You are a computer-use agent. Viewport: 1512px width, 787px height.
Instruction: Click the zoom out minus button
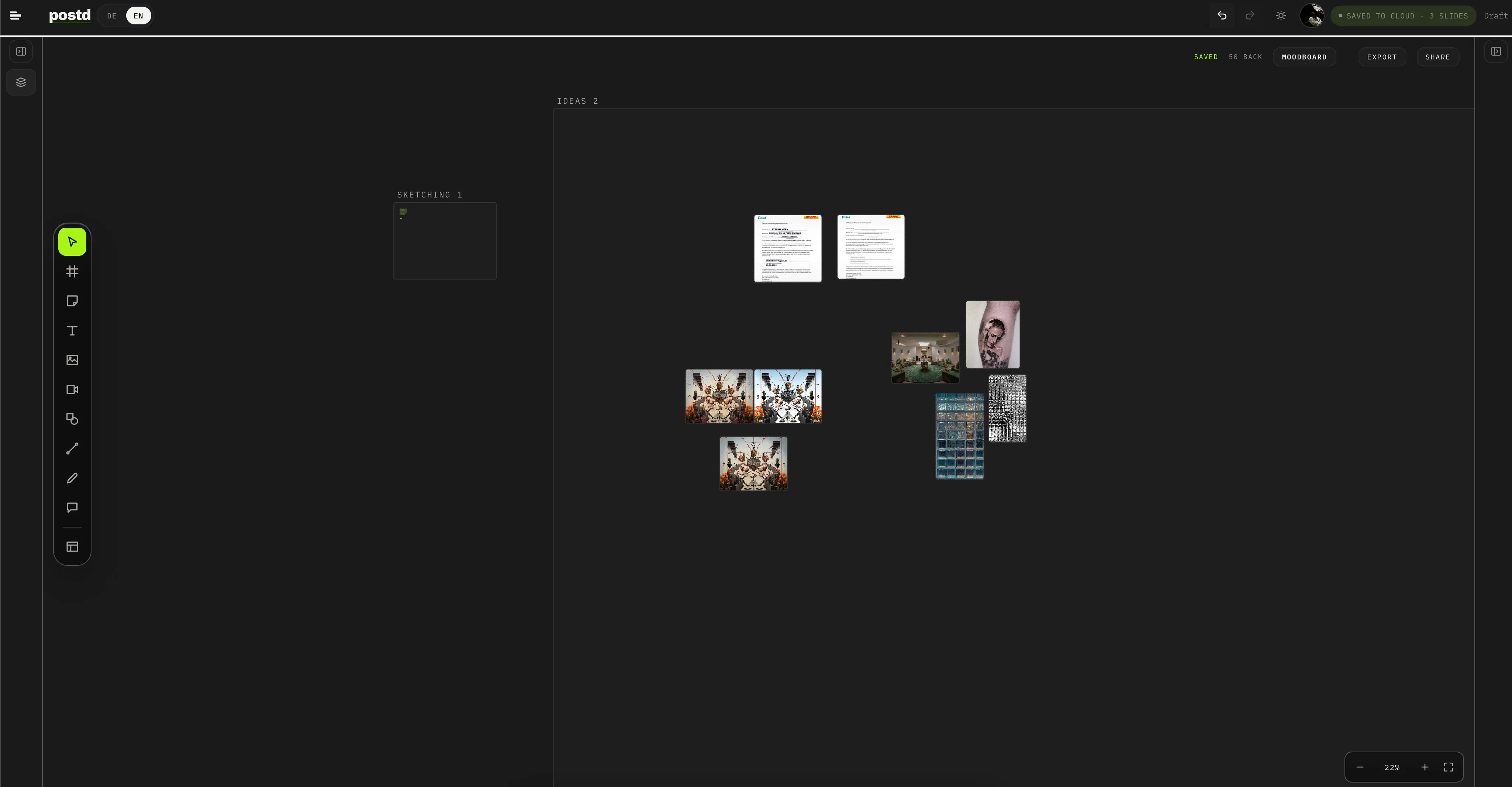point(1359,767)
